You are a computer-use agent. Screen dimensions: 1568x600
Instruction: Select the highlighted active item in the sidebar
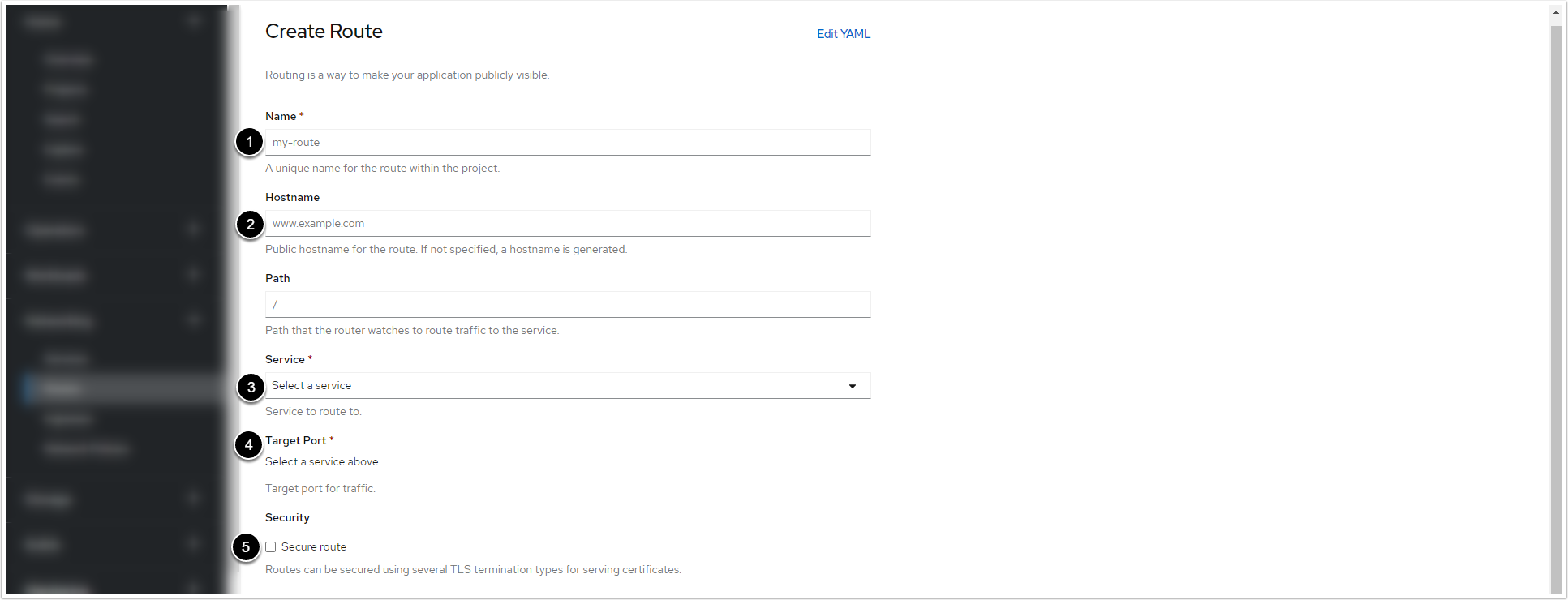(x=122, y=389)
